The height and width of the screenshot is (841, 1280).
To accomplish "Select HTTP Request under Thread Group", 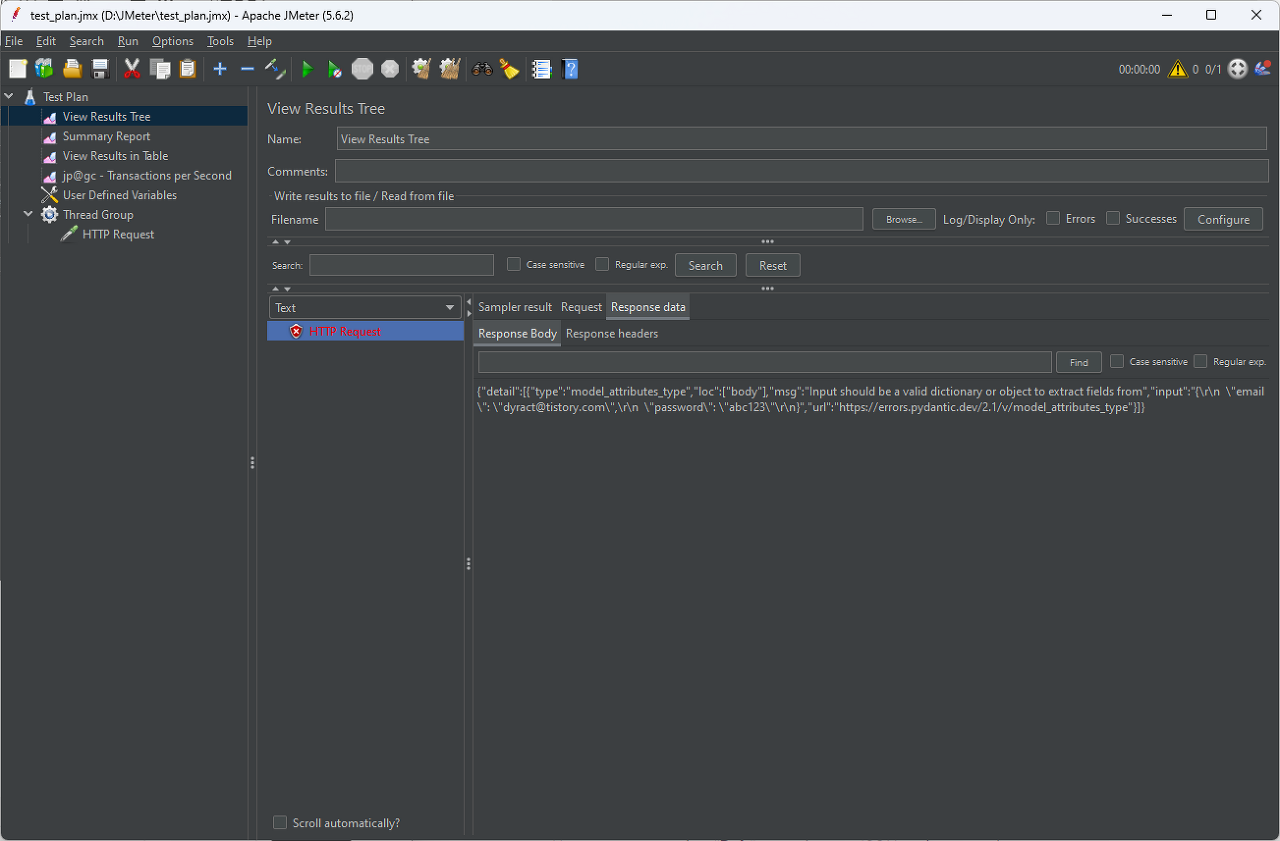I will 118,234.
